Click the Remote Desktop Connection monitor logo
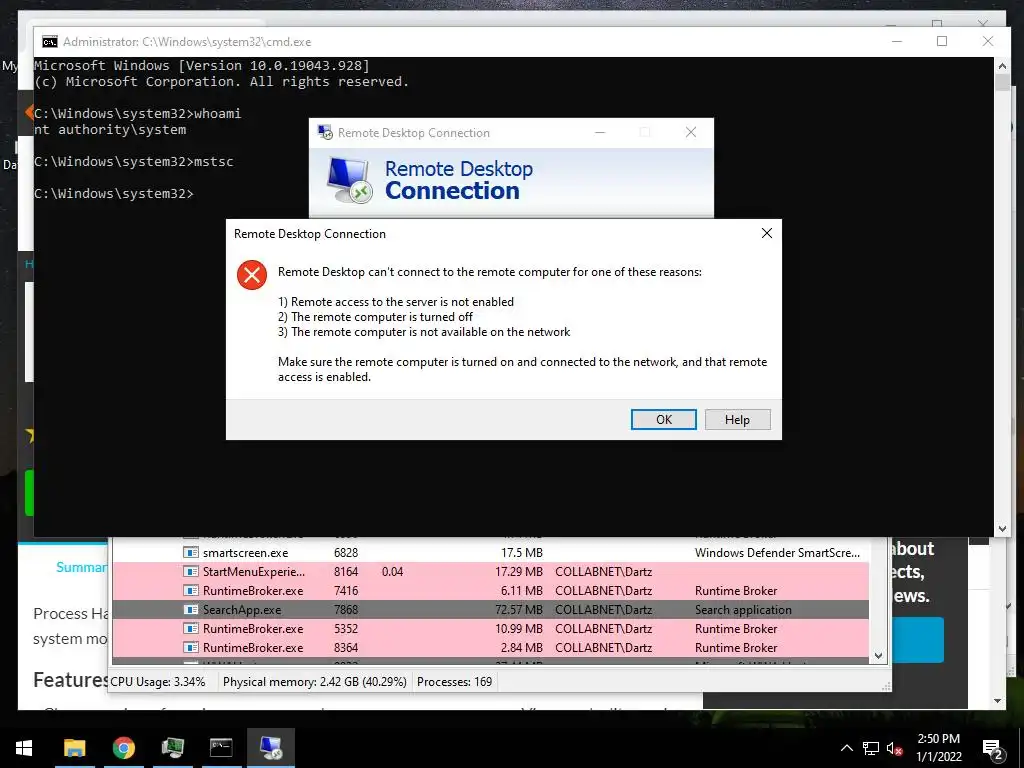The height and width of the screenshot is (768, 1024). [x=349, y=180]
